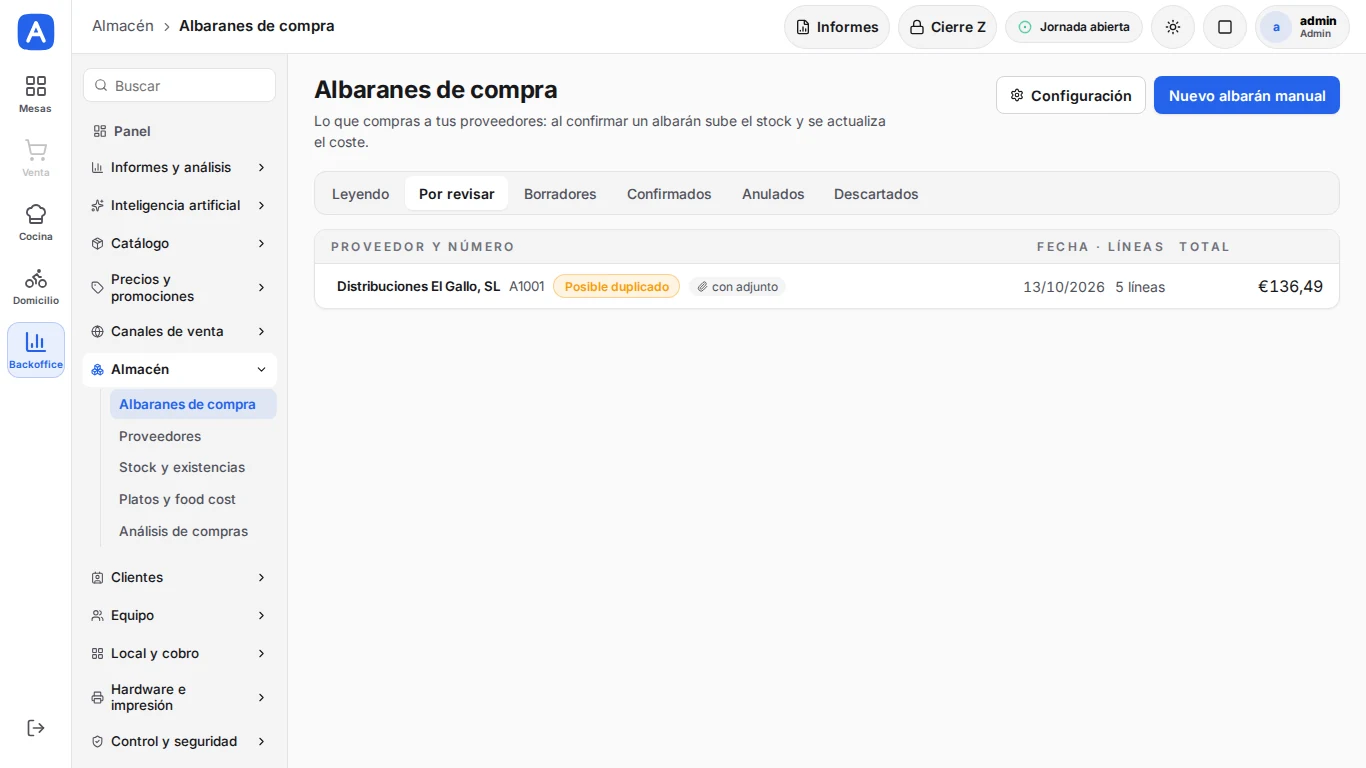Open the Cocina chef hat icon
1366x768 pixels.
pos(36,222)
